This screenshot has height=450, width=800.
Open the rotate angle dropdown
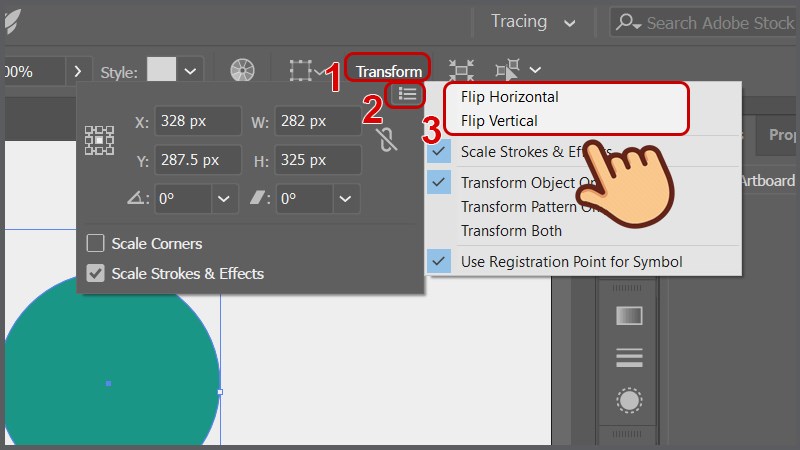(x=224, y=198)
